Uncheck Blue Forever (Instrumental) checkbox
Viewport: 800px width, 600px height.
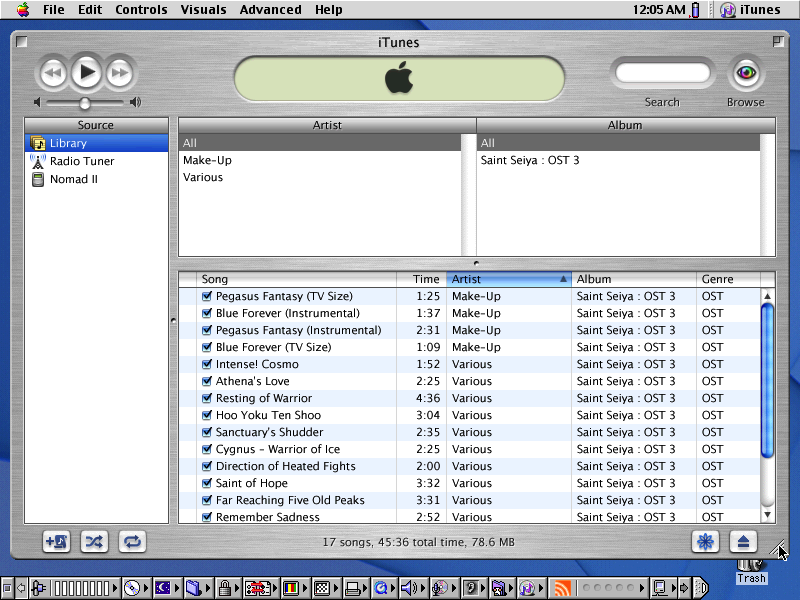coord(207,313)
